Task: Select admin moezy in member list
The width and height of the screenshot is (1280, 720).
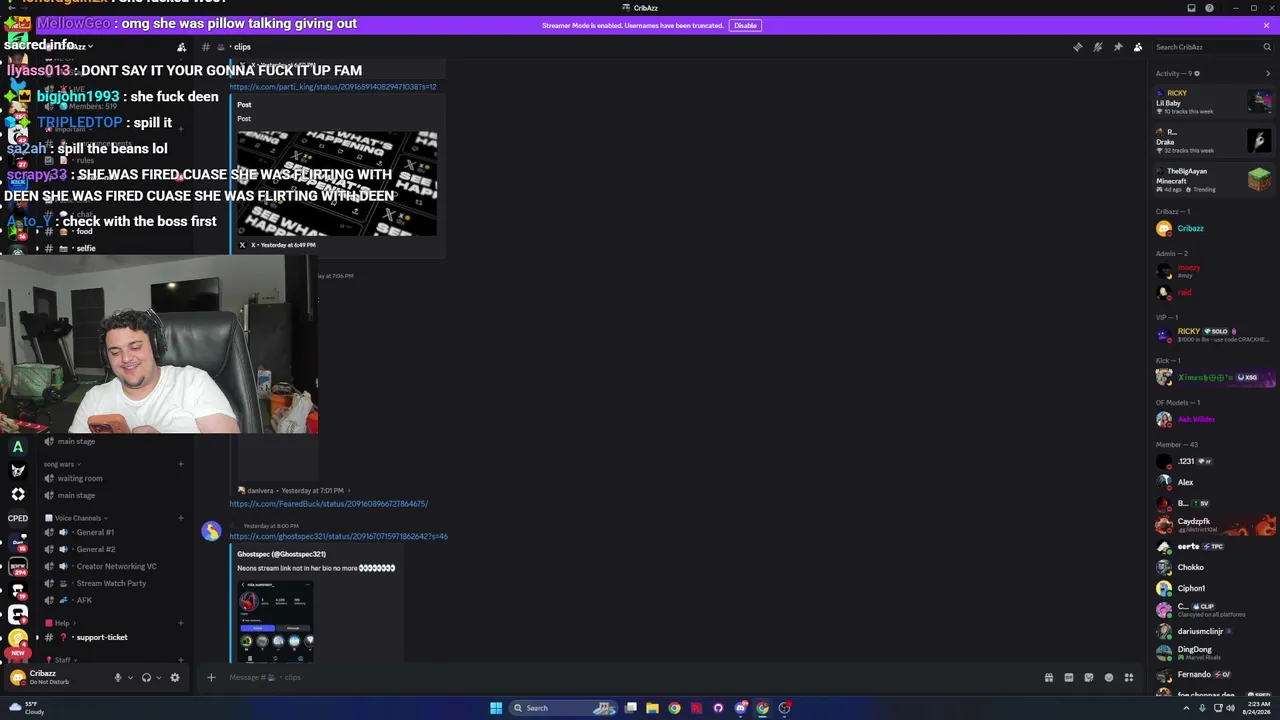Action: click(x=1214, y=271)
